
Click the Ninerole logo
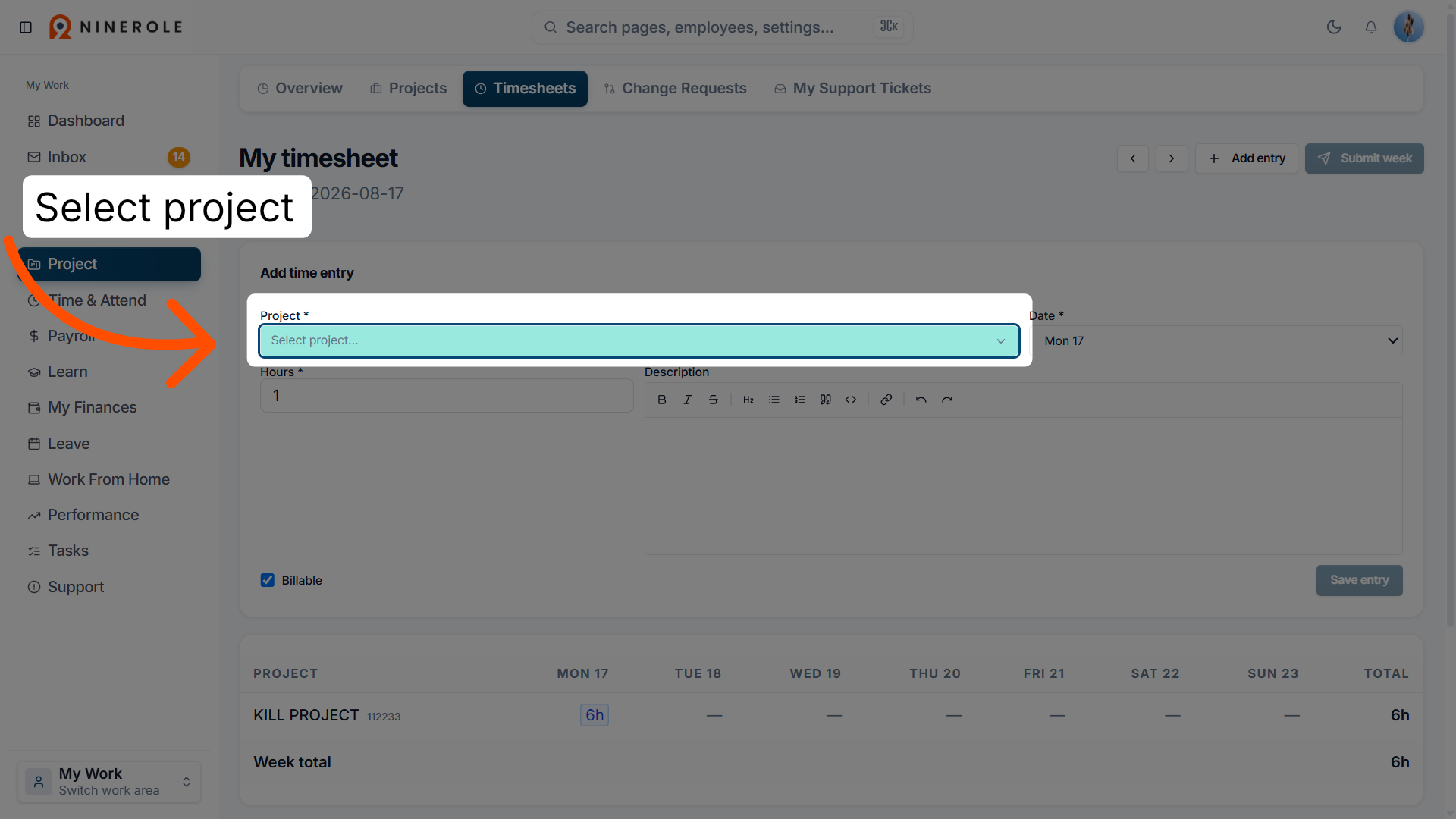[x=116, y=27]
